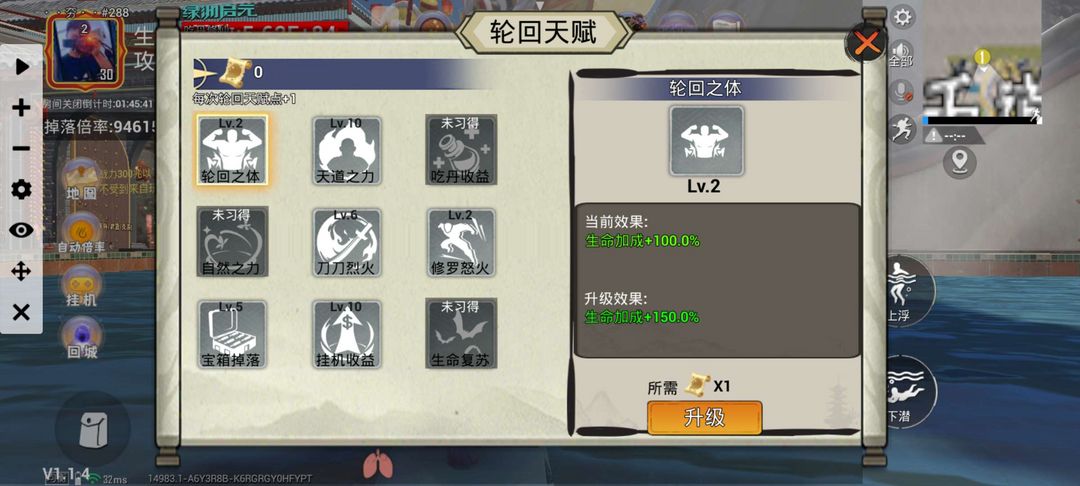Screen dimensions: 1080x486
Task: Click the player avatar portrait
Action: (x=85, y=50)
